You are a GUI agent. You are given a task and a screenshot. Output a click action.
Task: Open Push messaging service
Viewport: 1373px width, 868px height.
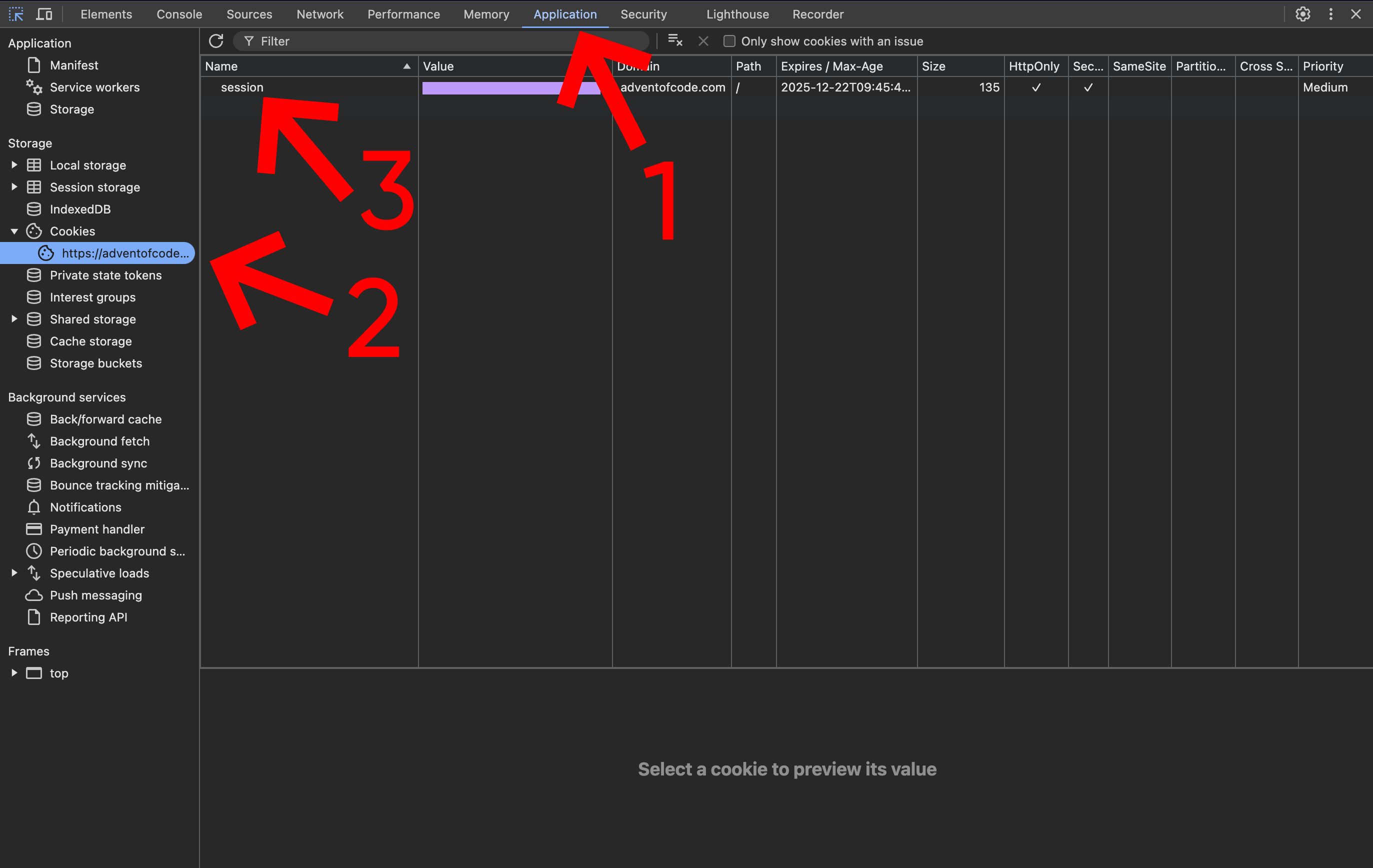pos(96,595)
